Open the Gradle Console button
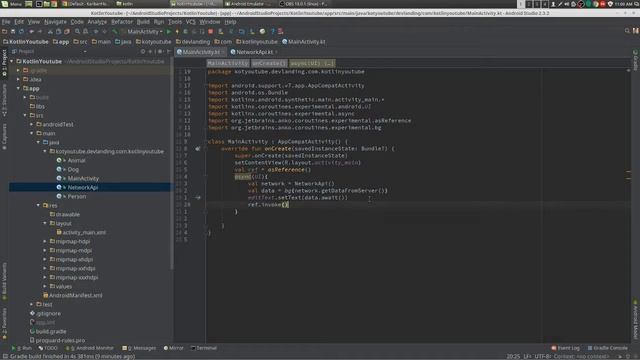Viewport: 640px width, 360px height. [x=607, y=348]
